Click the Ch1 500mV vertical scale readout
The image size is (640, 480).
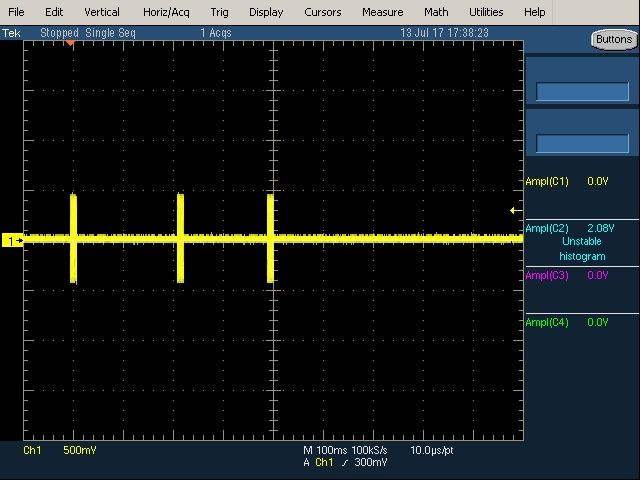coord(60,450)
